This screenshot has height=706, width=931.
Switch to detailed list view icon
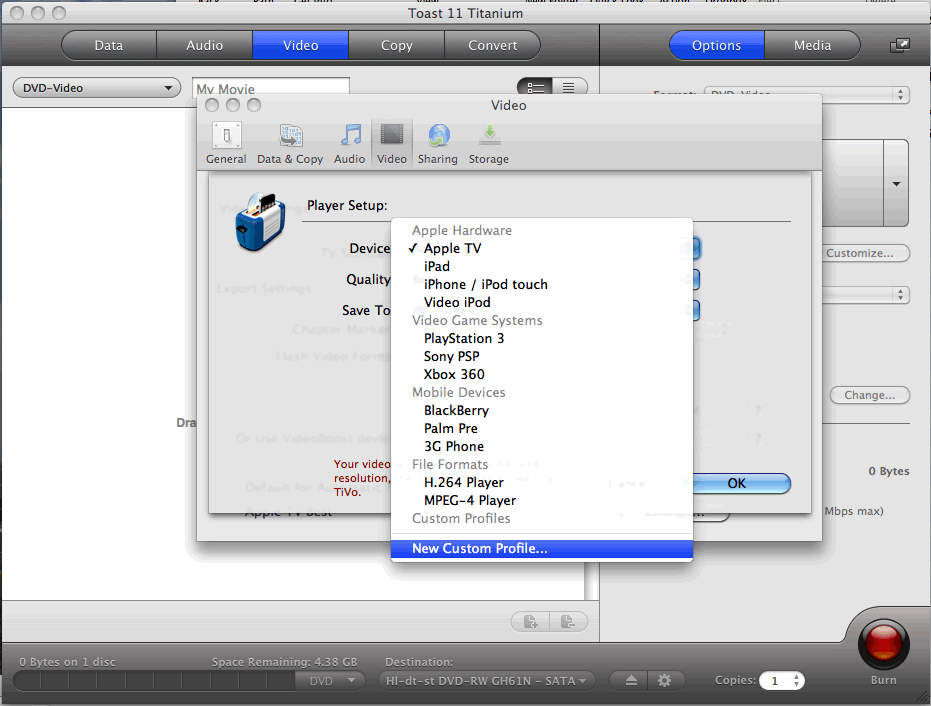pyautogui.click(x=535, y=88)
